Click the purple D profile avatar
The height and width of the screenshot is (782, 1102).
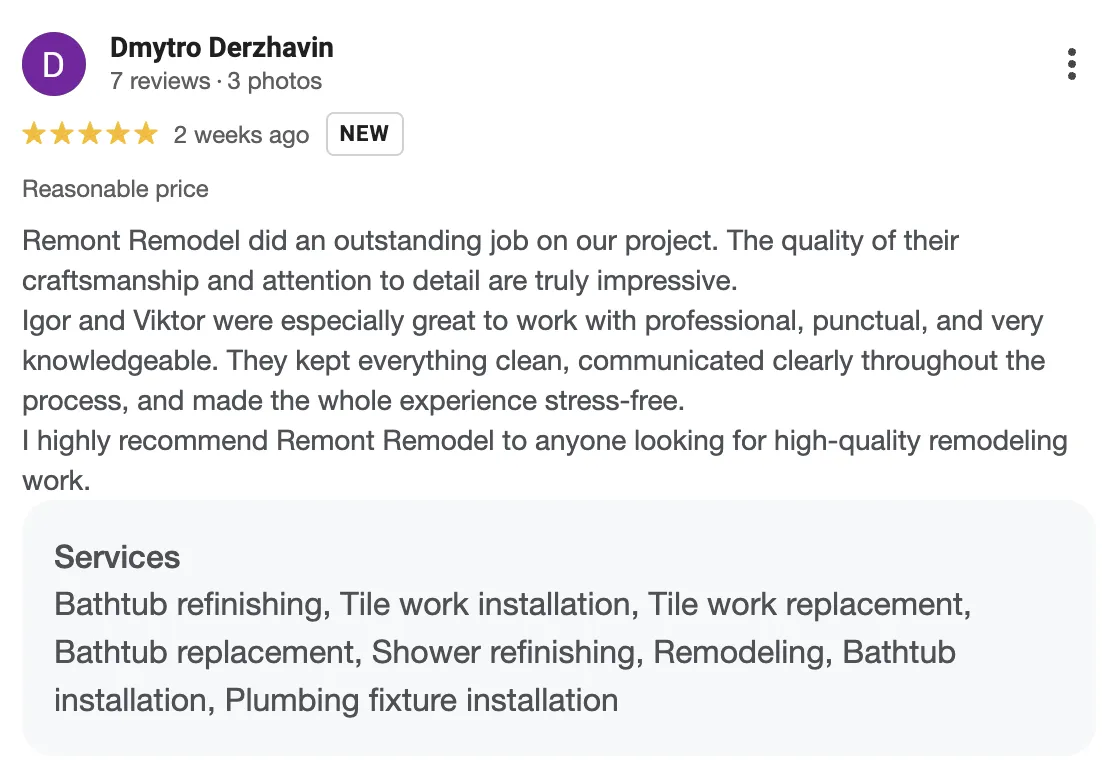click(53, 65)
